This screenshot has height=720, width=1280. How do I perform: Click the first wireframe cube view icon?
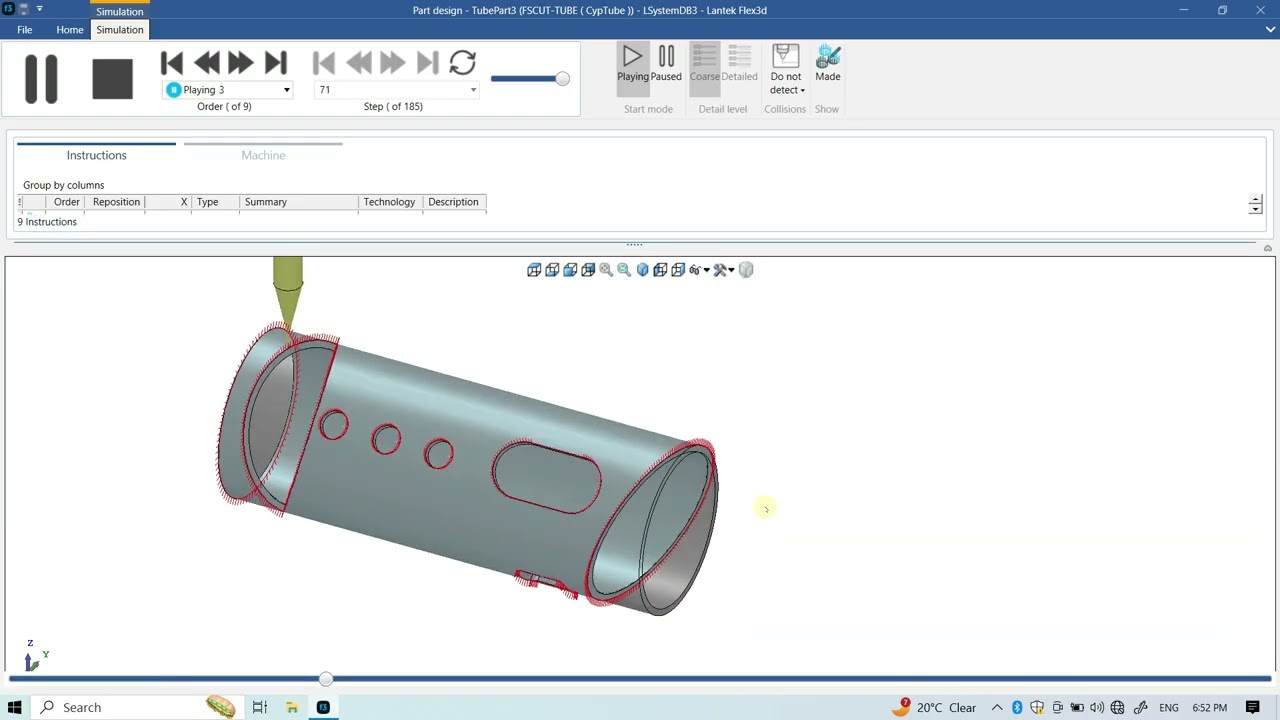coord(534,270)
